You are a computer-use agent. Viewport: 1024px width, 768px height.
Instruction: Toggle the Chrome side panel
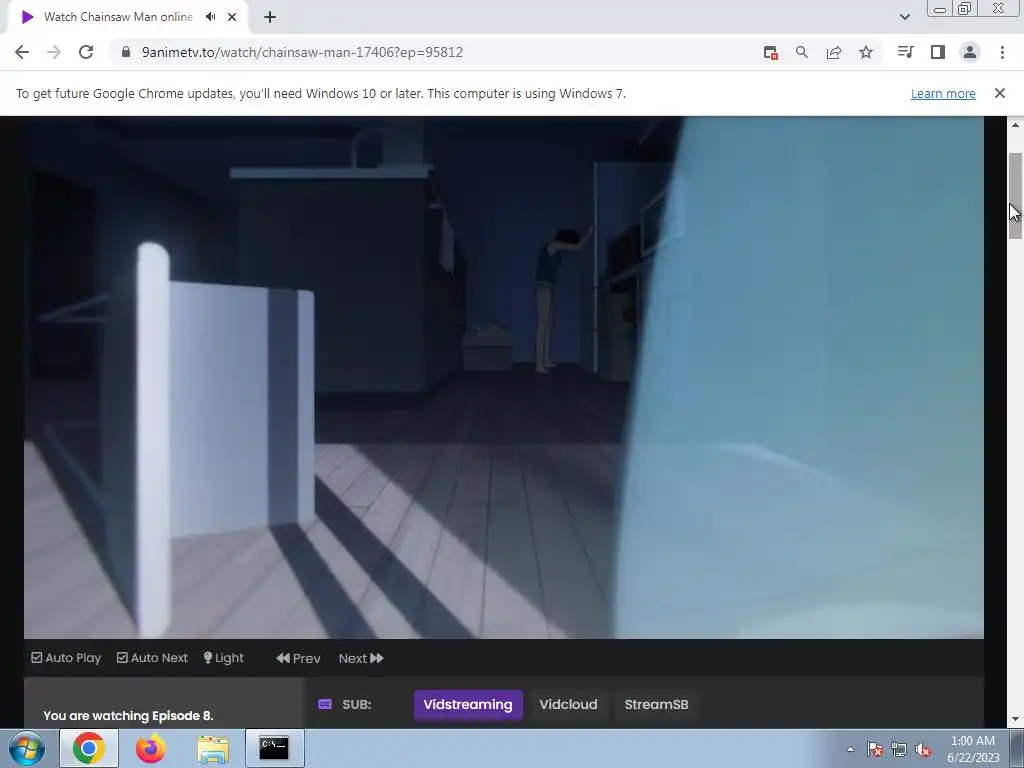tap(938, 52)
